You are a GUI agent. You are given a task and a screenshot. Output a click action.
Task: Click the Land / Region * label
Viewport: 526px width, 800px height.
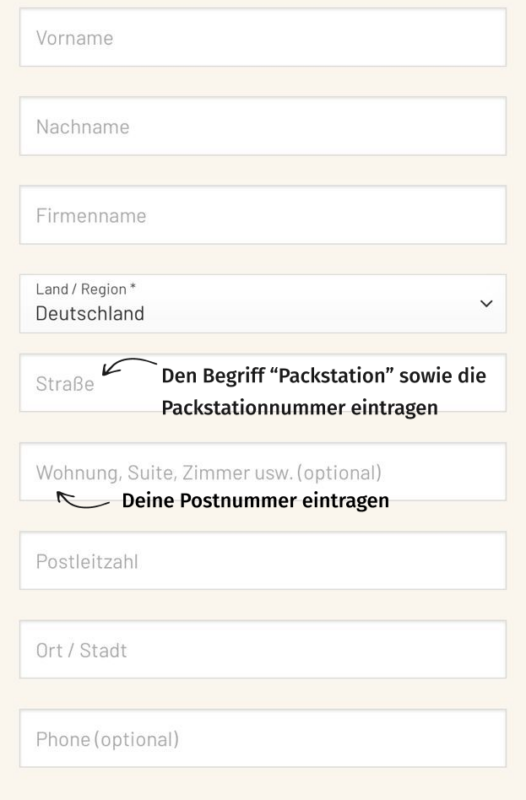click(86, 289)
